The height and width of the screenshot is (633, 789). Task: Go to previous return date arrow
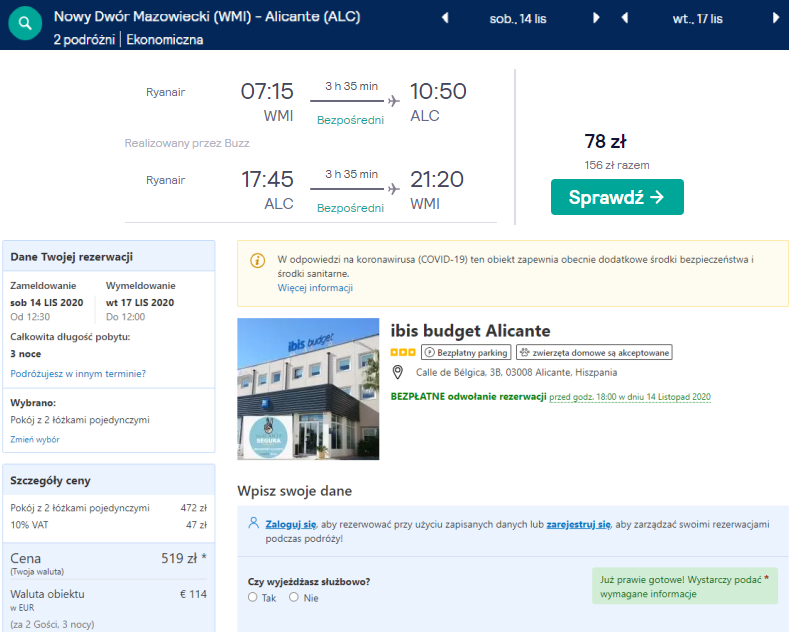click(x=624, y=18)
